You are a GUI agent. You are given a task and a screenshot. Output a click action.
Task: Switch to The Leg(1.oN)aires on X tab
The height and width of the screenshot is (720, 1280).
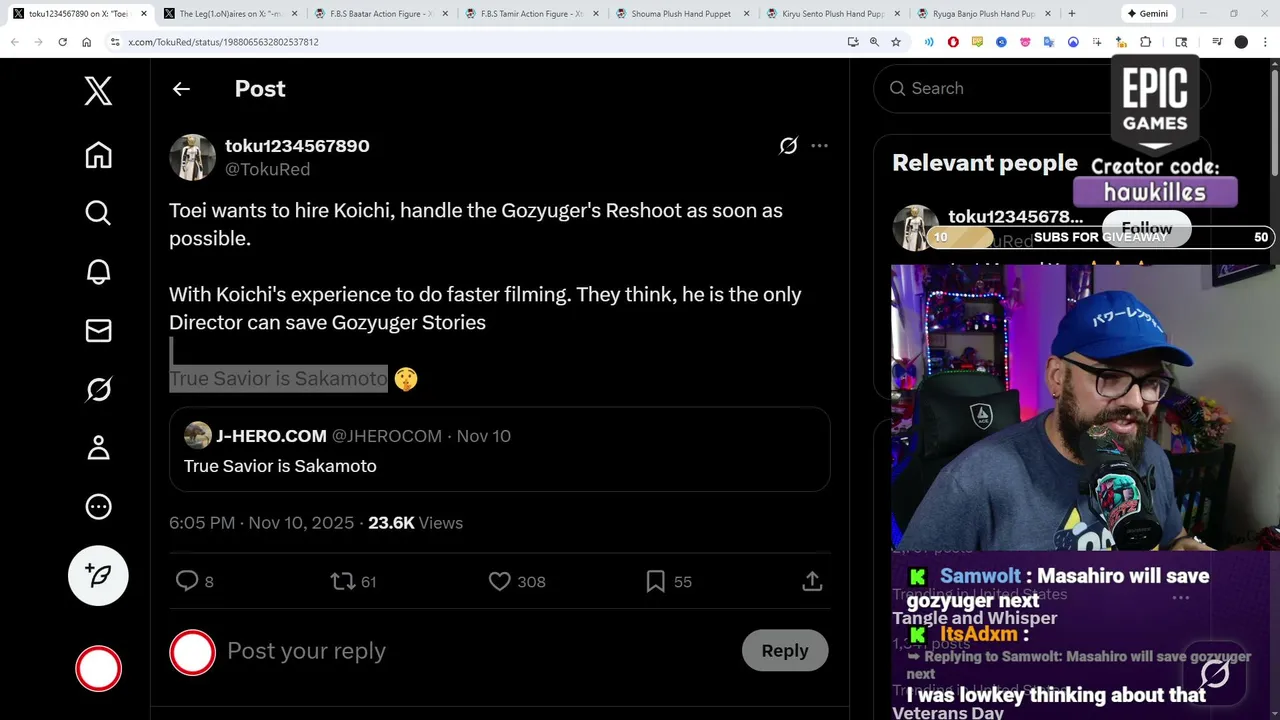click(x=229, y=14)
